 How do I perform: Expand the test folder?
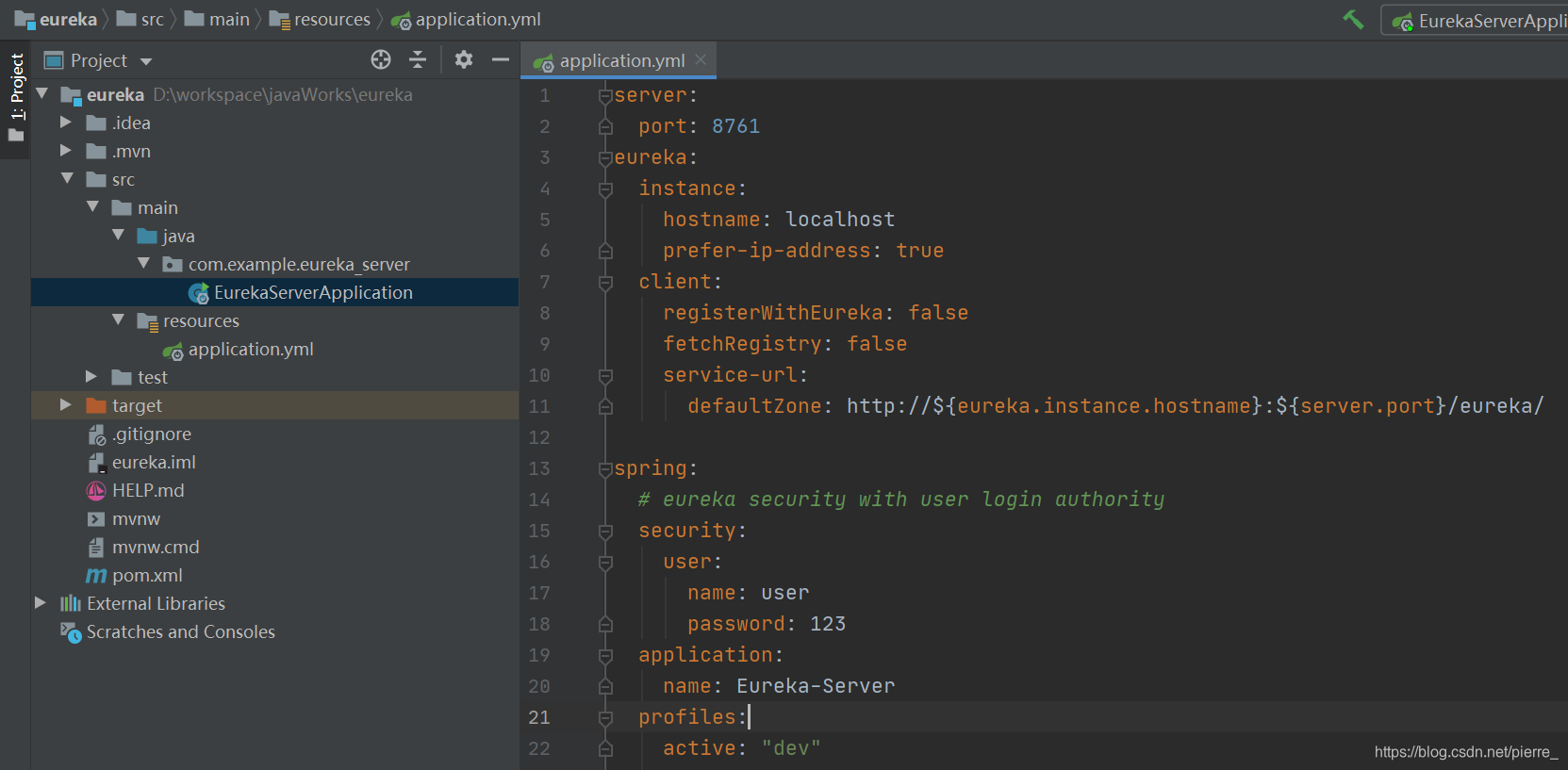click(91, 376)
